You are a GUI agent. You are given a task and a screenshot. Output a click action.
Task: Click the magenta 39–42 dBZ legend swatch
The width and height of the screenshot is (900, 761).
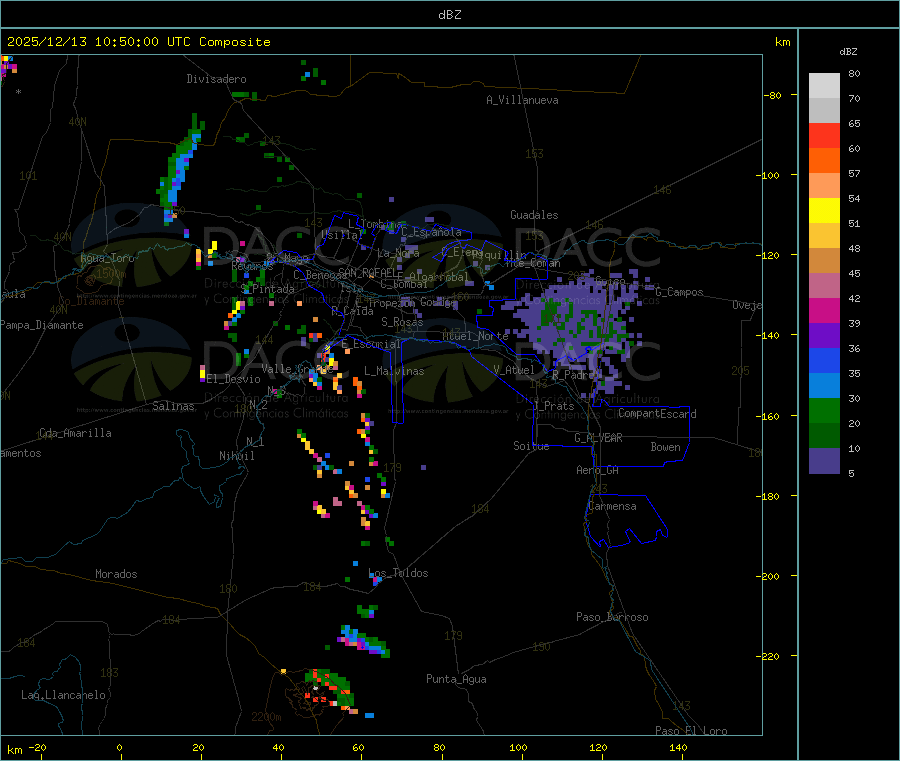point(824,311)
